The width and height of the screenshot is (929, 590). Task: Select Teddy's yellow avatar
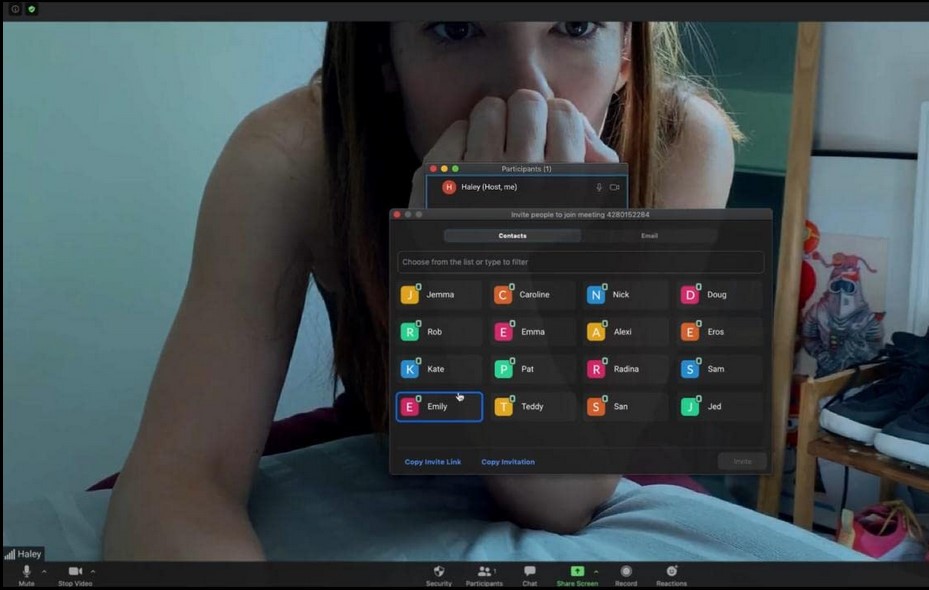503,406
